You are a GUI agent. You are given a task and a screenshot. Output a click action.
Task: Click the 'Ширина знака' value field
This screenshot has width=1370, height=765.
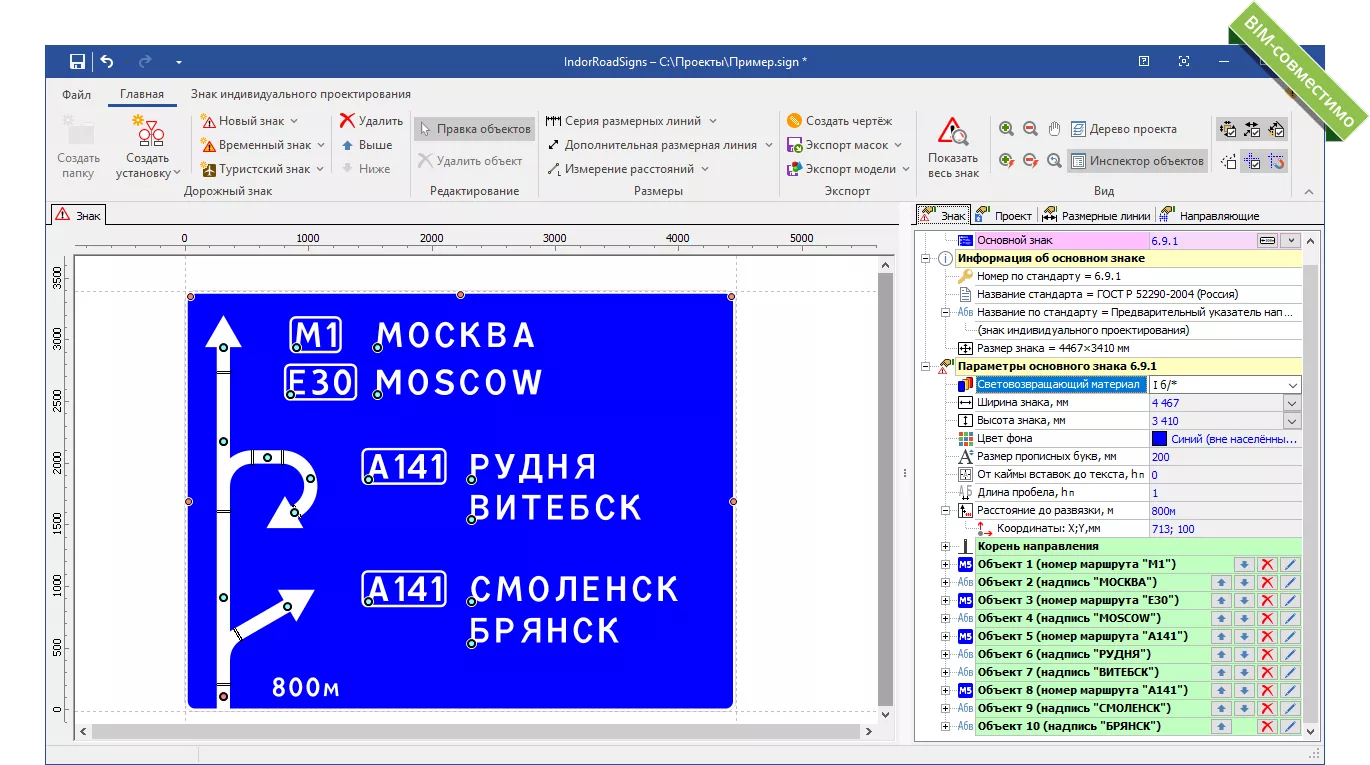pos(1215,403)
